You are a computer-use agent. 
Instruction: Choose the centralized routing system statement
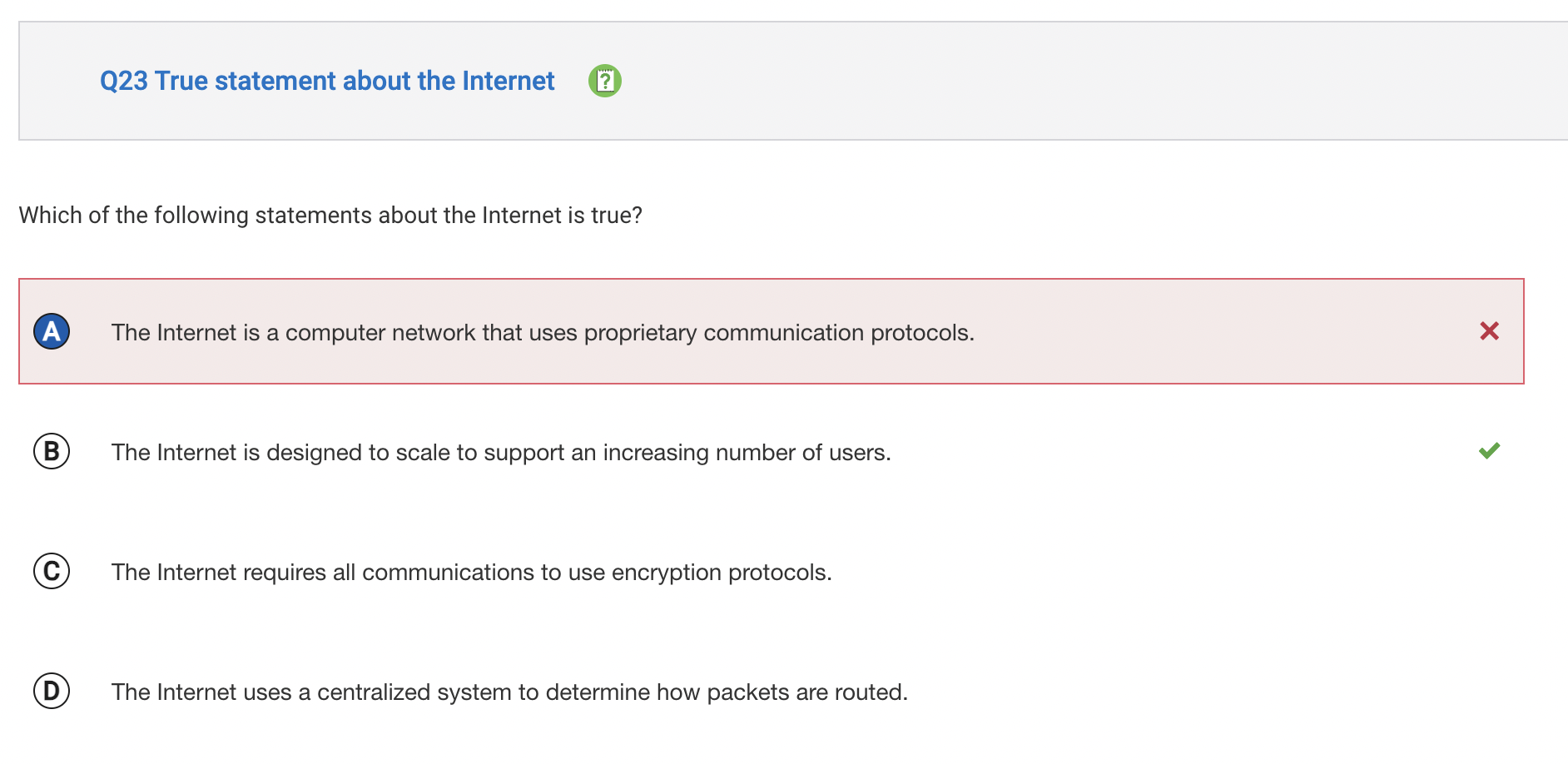click(509, 692)
